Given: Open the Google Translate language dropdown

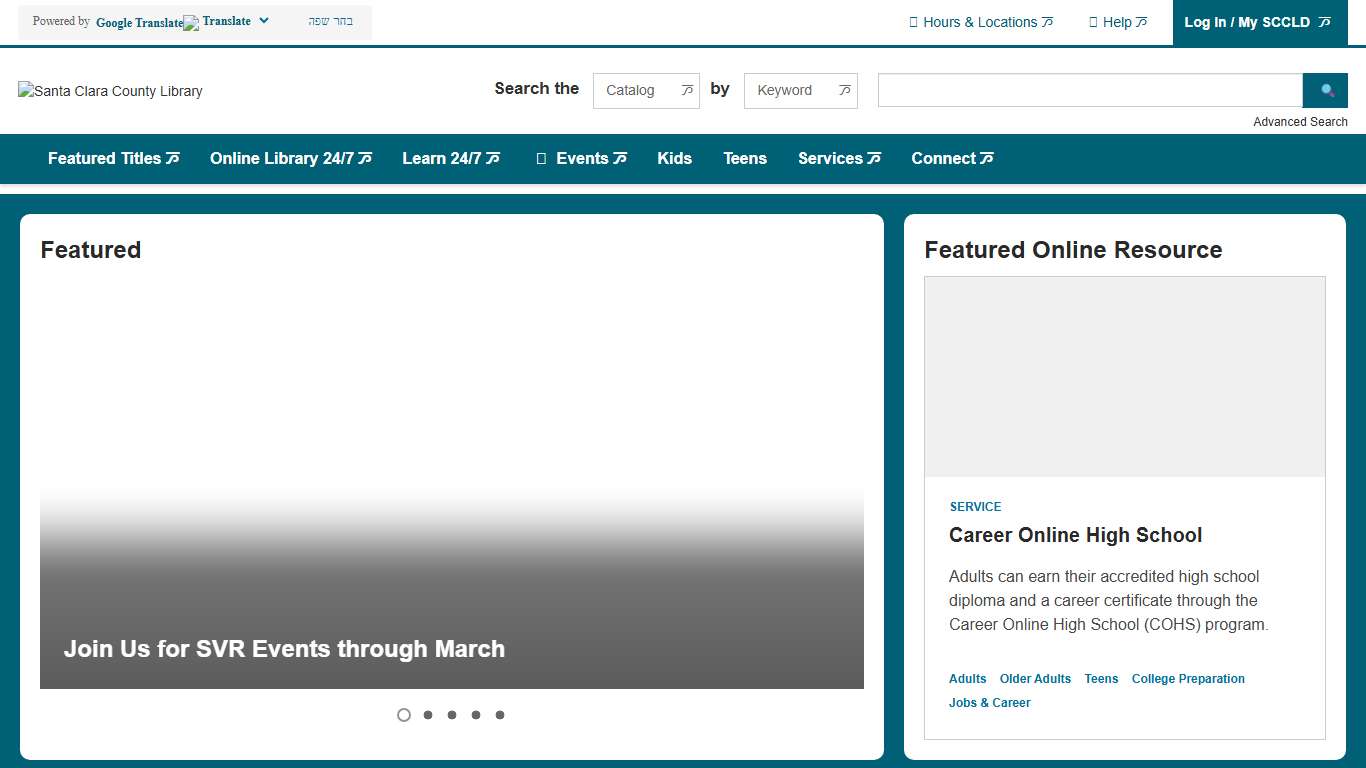Looking at the screenshot, I should coord(235,21).
